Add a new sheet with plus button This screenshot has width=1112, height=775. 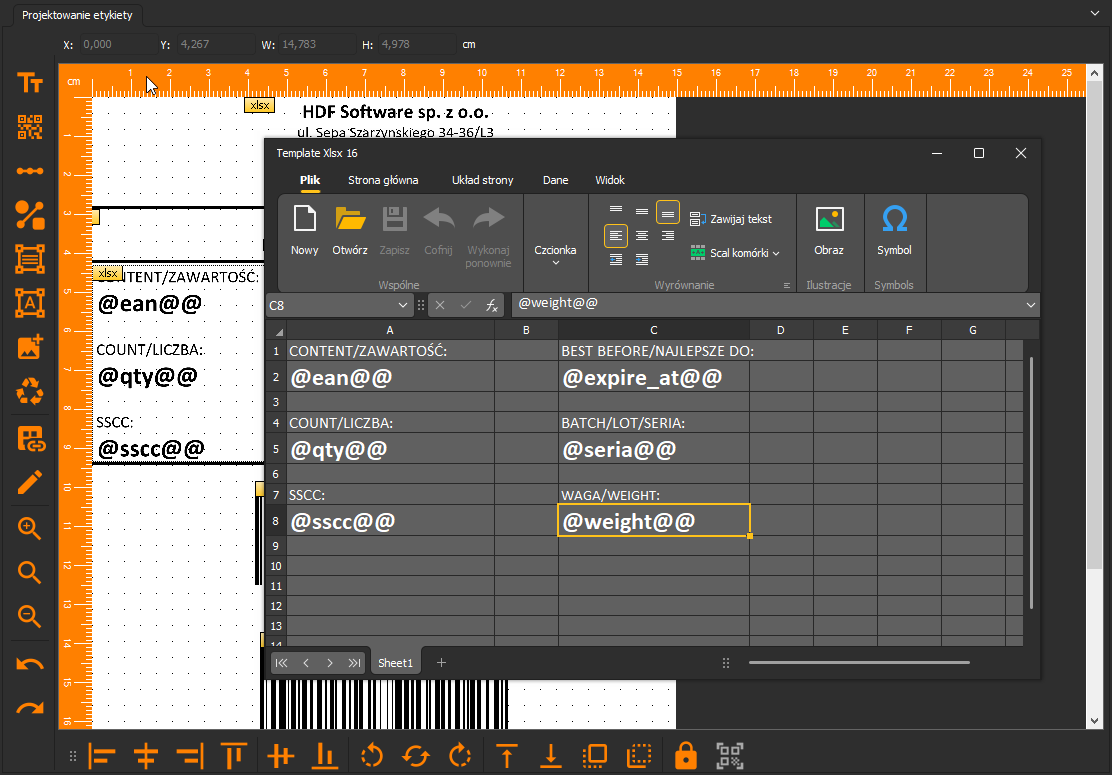click(441, 662)
